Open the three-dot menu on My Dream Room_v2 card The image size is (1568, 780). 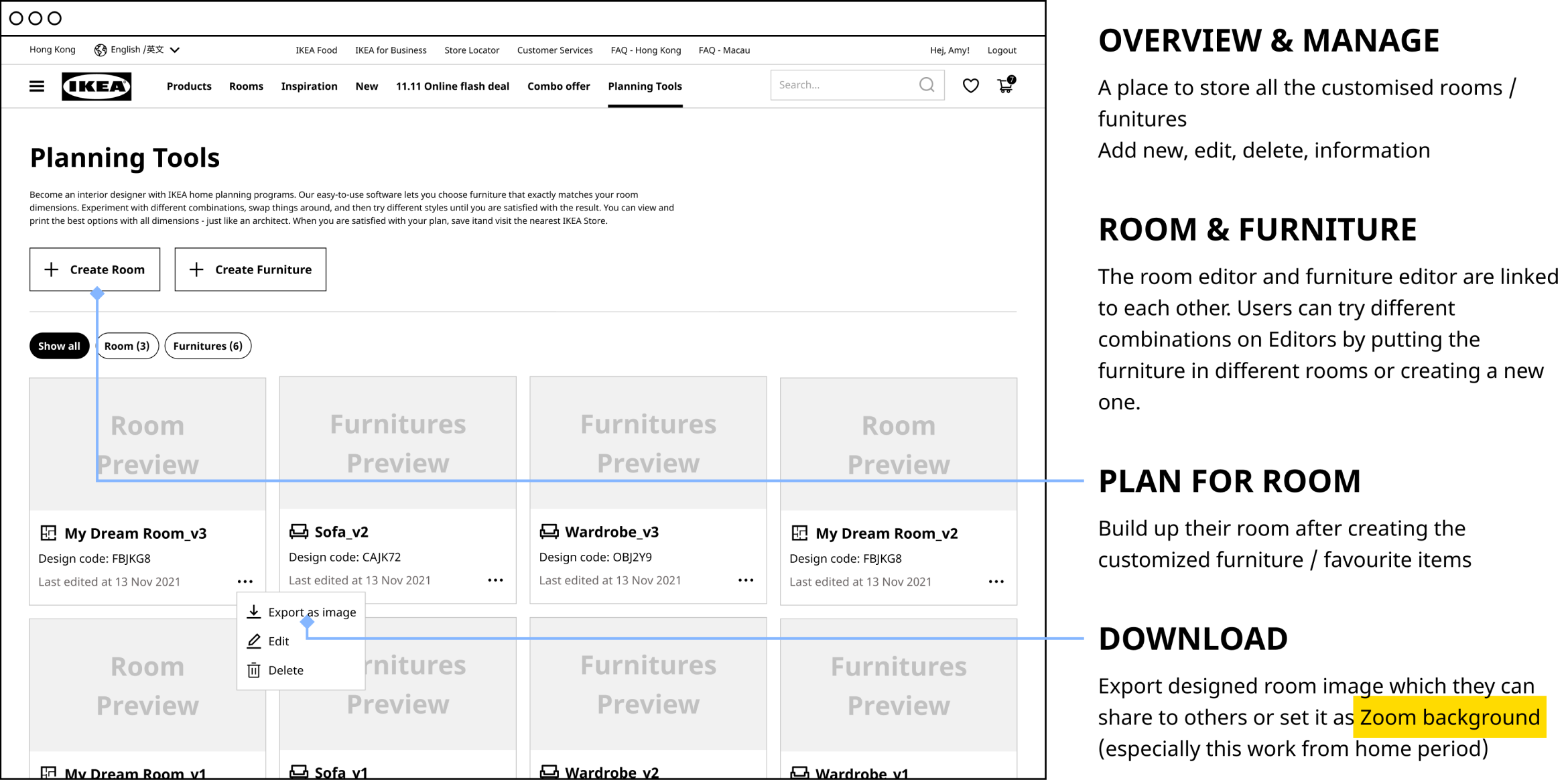pyautogui.click(x=996, y=582)
